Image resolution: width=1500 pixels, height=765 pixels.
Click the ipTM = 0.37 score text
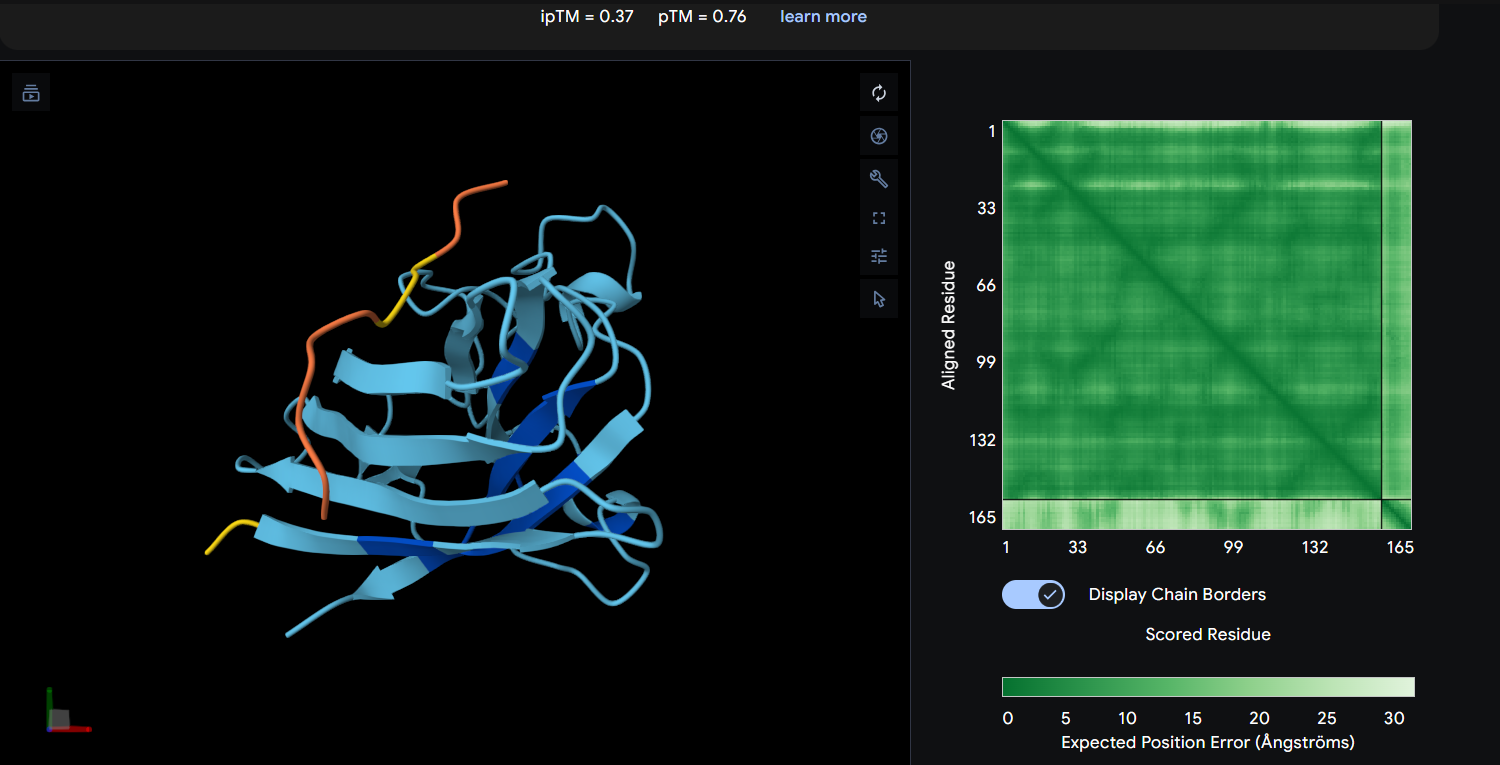pyautogui.click(x=587, y=16)
